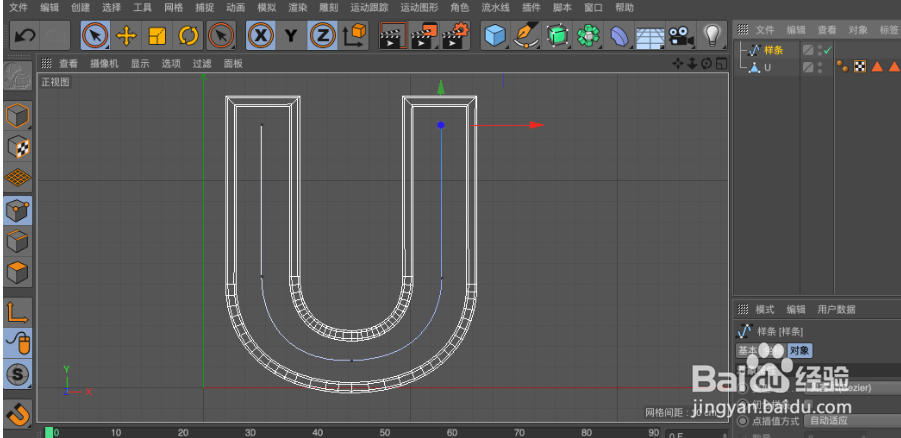The image size is (901, 438).
Task: Switch to Texture mode checkered cube
Action: click(18, 147)
